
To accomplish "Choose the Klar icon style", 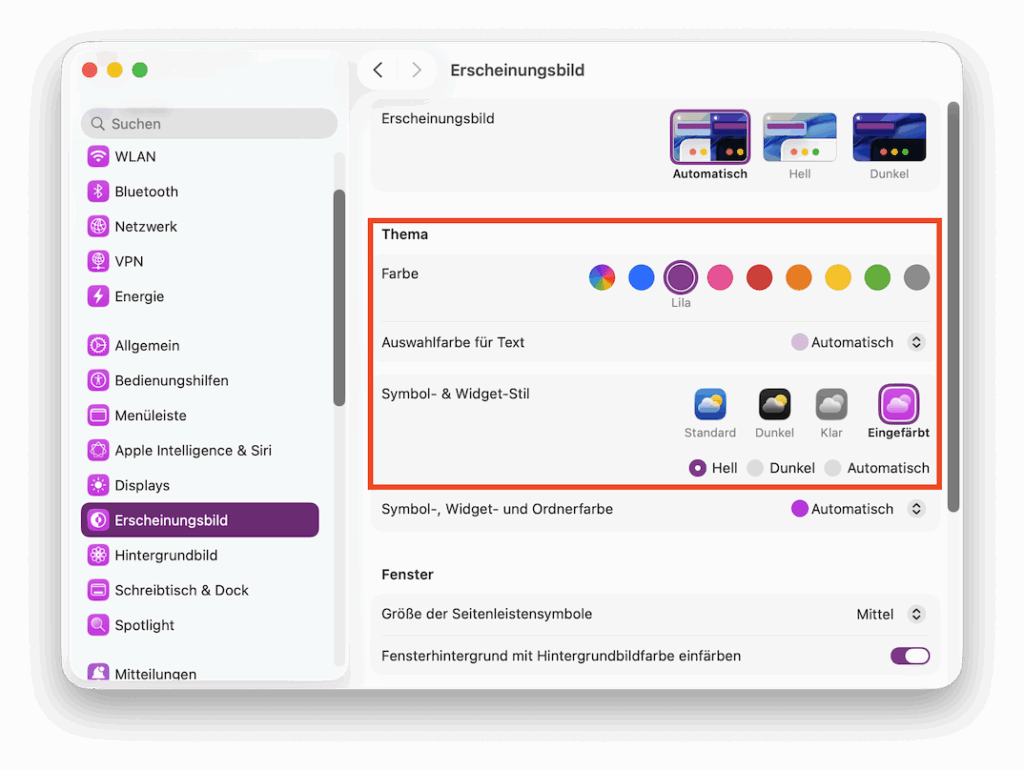I will 831,404.
